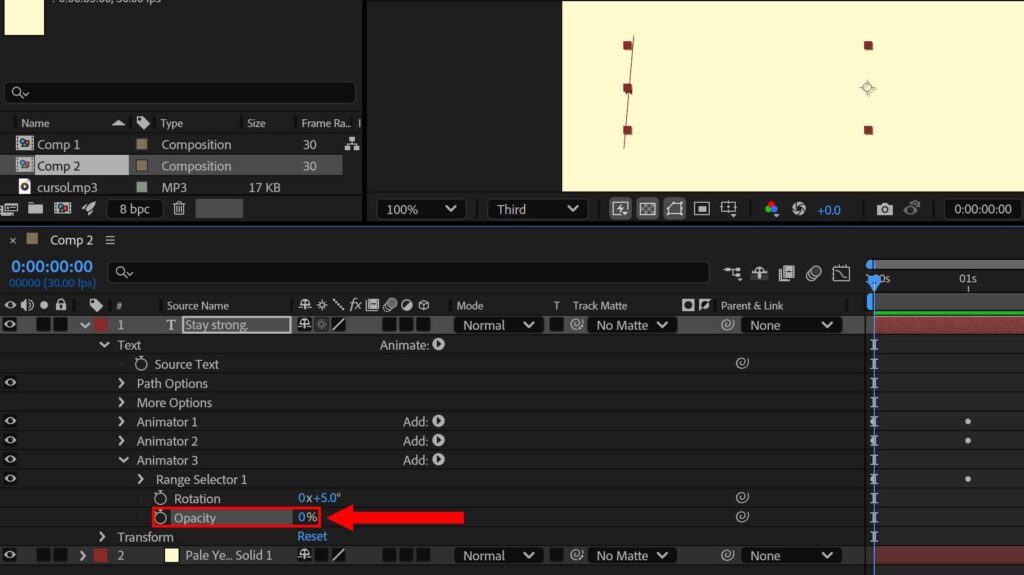Toggle Animator 3 visibility eye
The image size is (1024, 575).
pos(10,459)
